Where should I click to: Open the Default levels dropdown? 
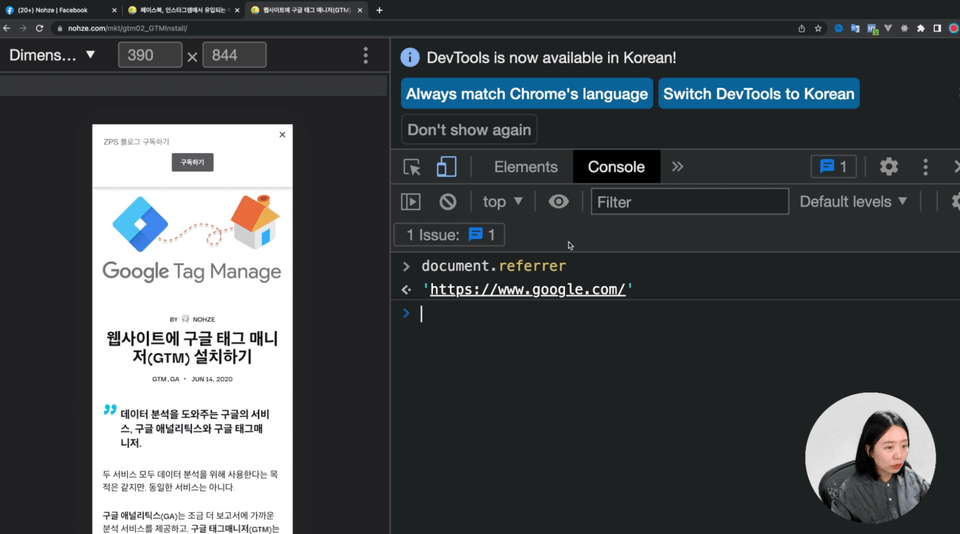(853, 201)
